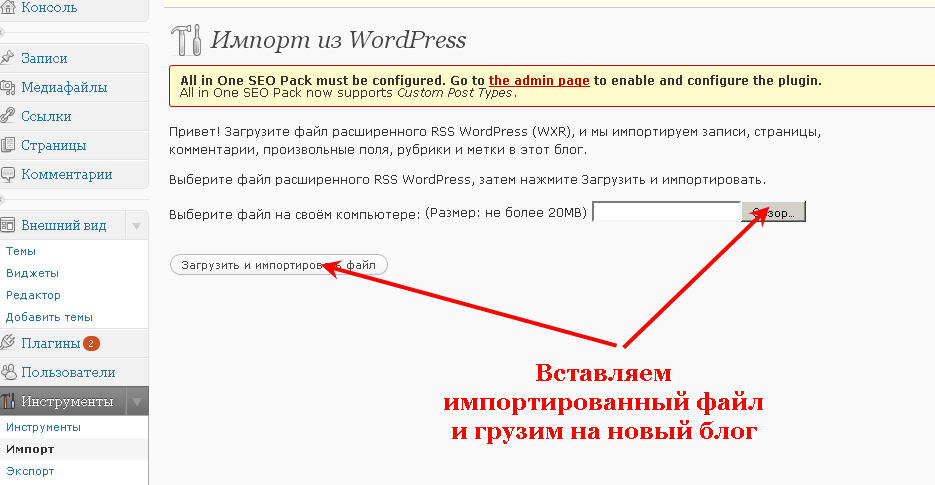This screenshot has height=485, width=935.
Task: Click the Внешний вид appearance icon
Action: (x=7, y=225)
